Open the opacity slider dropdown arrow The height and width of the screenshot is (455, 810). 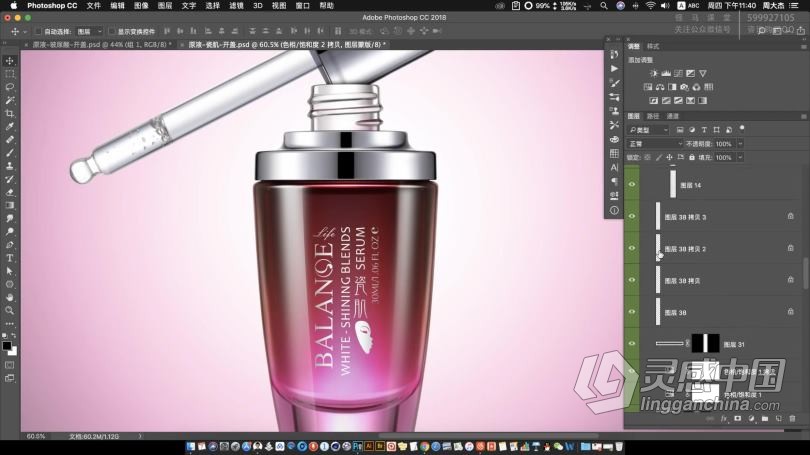(x=740, y=144)
